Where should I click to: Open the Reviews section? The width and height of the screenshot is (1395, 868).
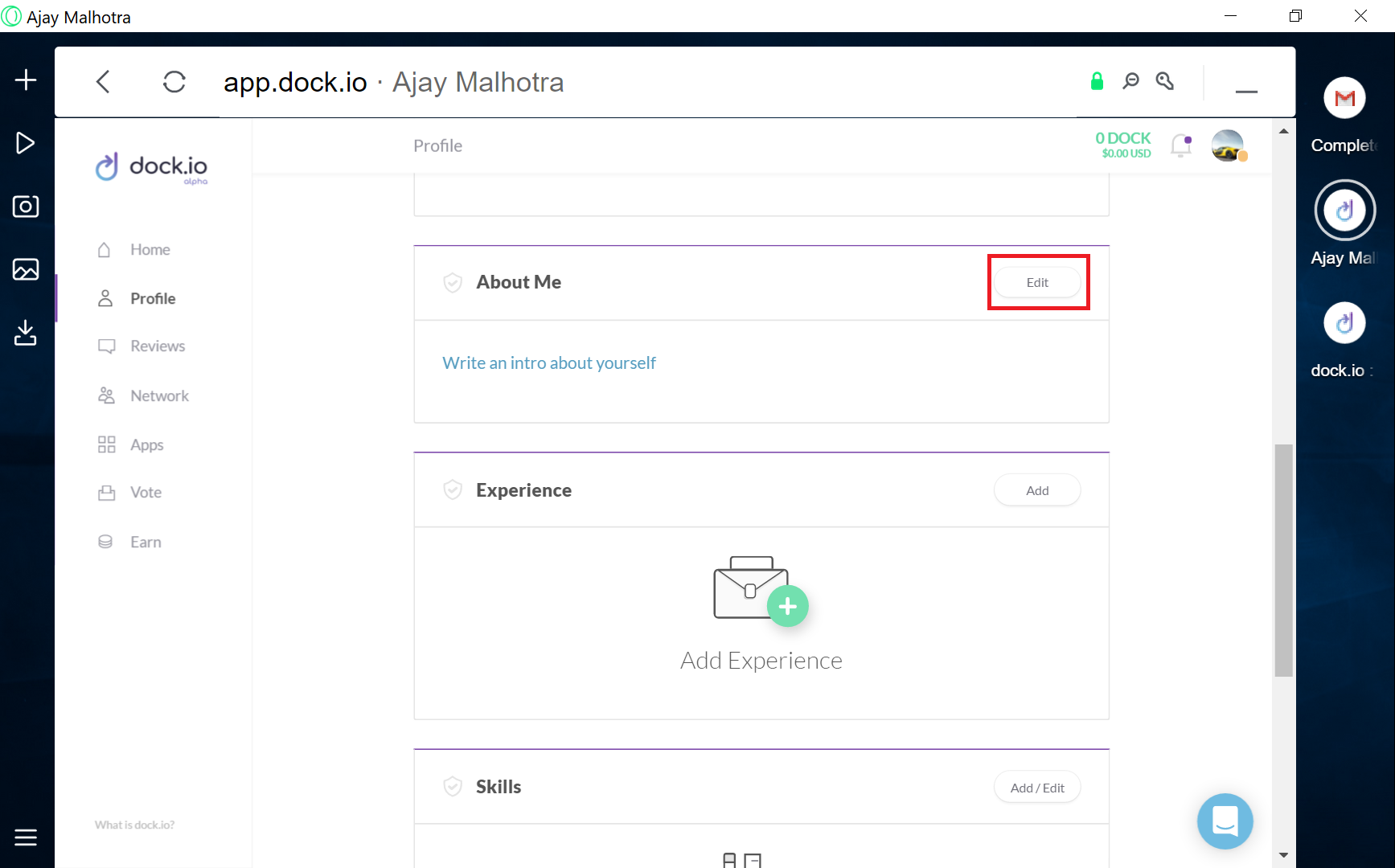click(x=158, y=346)
